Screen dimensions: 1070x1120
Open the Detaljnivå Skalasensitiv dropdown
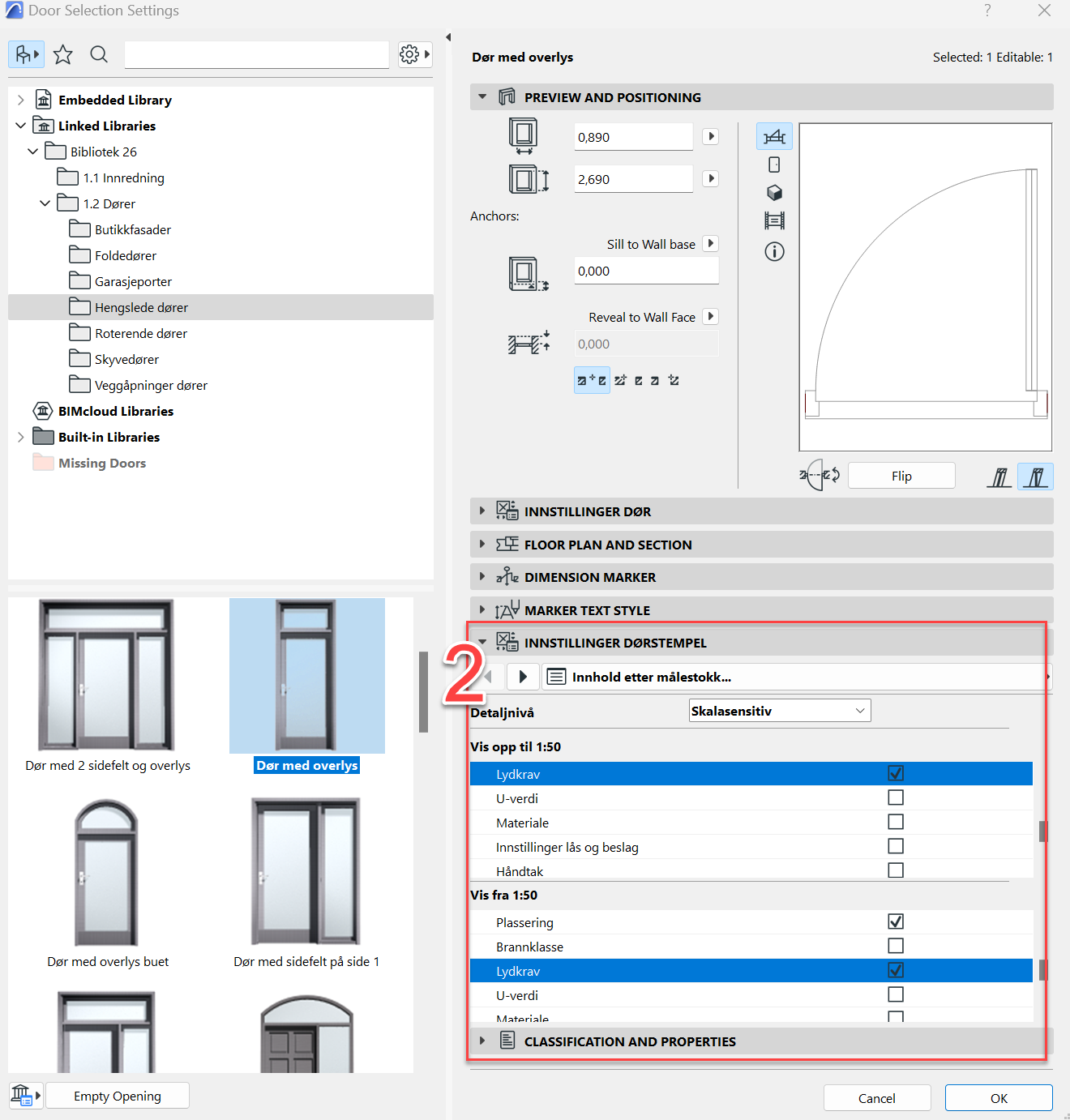779,711
